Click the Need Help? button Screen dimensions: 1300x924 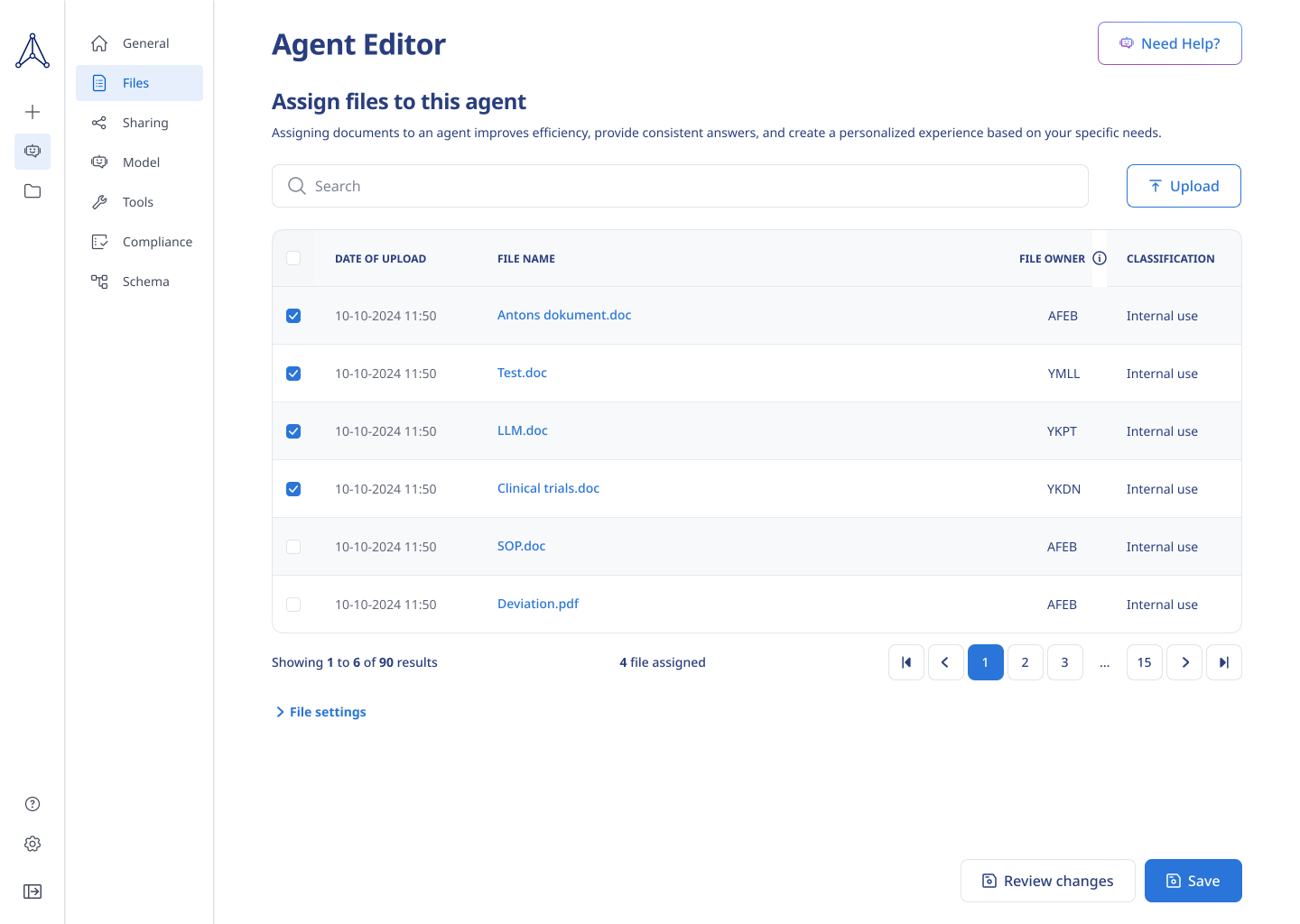pyautogui.click(x=1169, y=43)
